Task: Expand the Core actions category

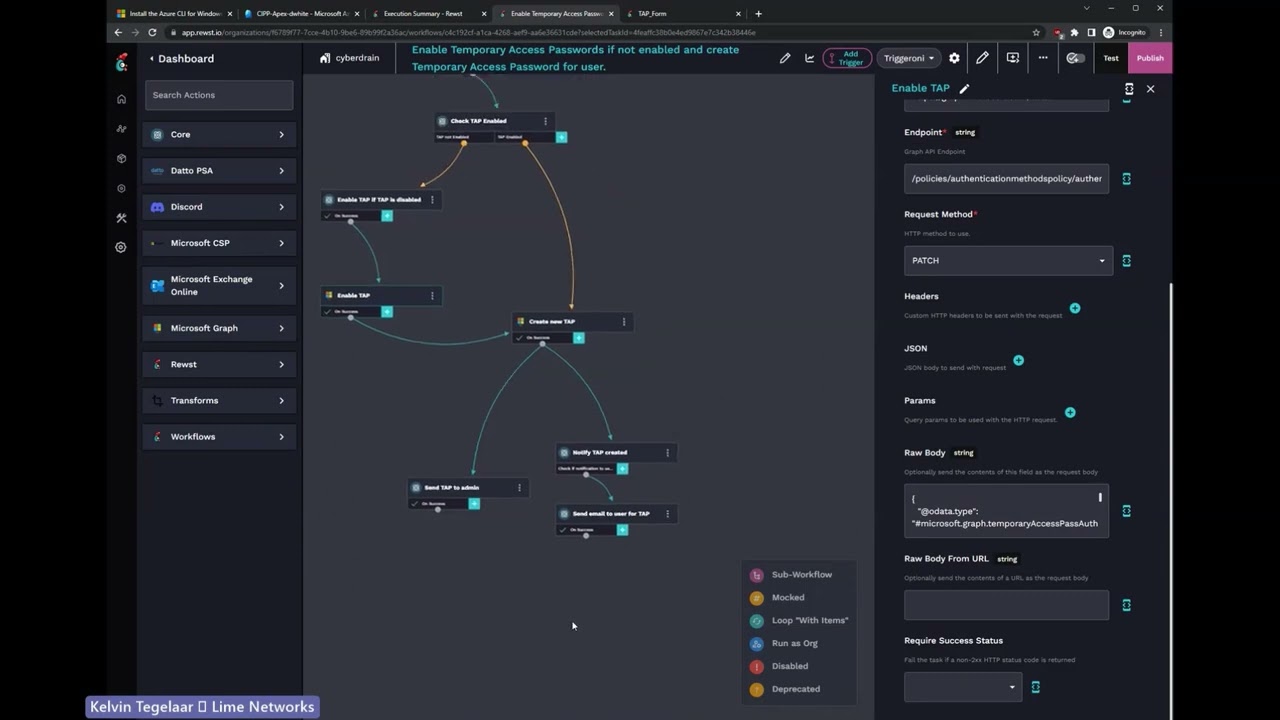Action: [x=219, y=134]
